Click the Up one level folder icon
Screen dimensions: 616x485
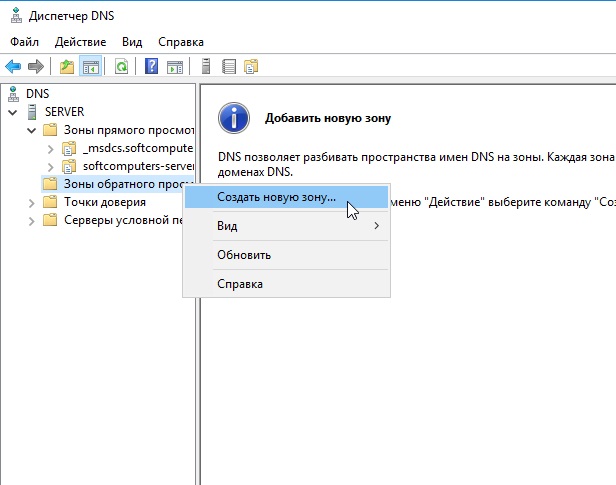(x=67, y=67)
